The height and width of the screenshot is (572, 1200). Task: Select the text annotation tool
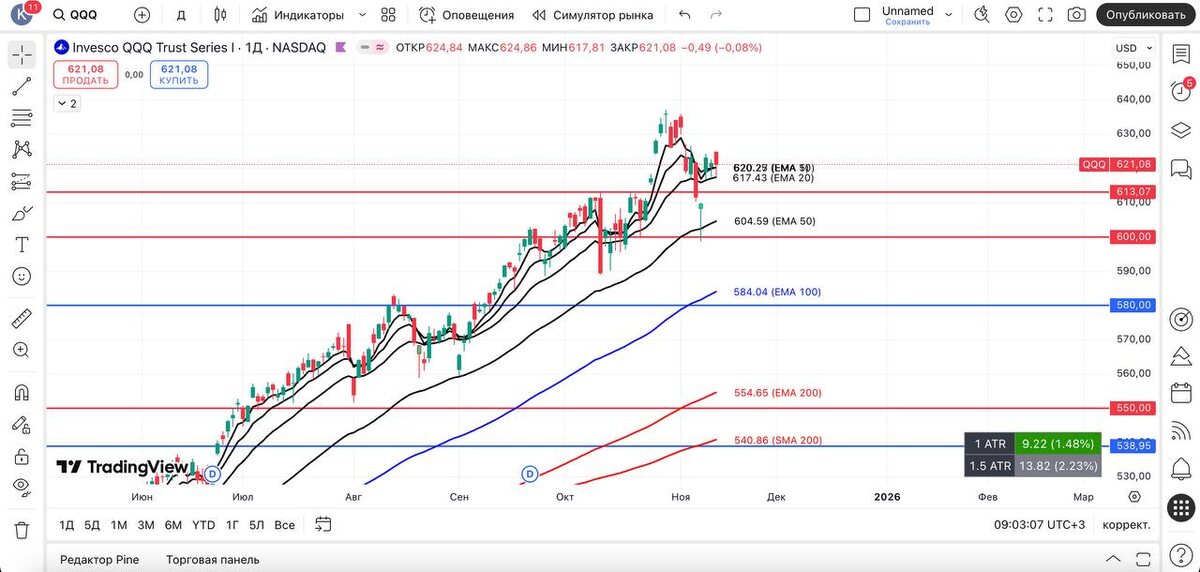click(21, 244)
